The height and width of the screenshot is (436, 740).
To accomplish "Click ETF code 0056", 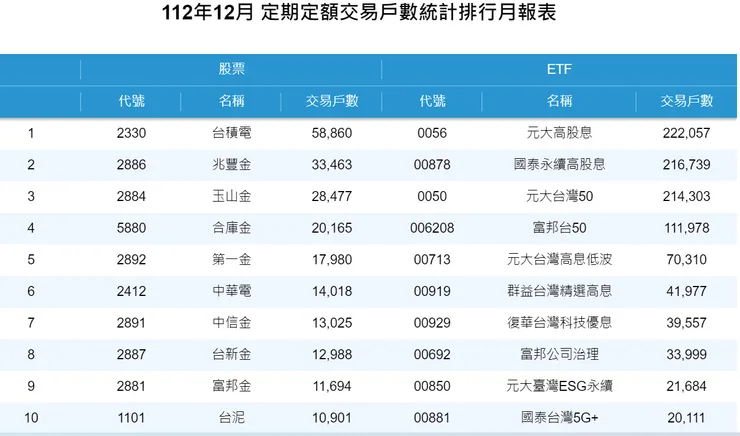I will point(432,133).
